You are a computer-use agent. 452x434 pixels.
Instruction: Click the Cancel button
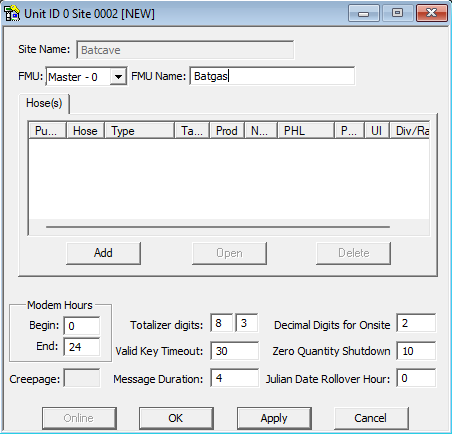pos(371,418)
